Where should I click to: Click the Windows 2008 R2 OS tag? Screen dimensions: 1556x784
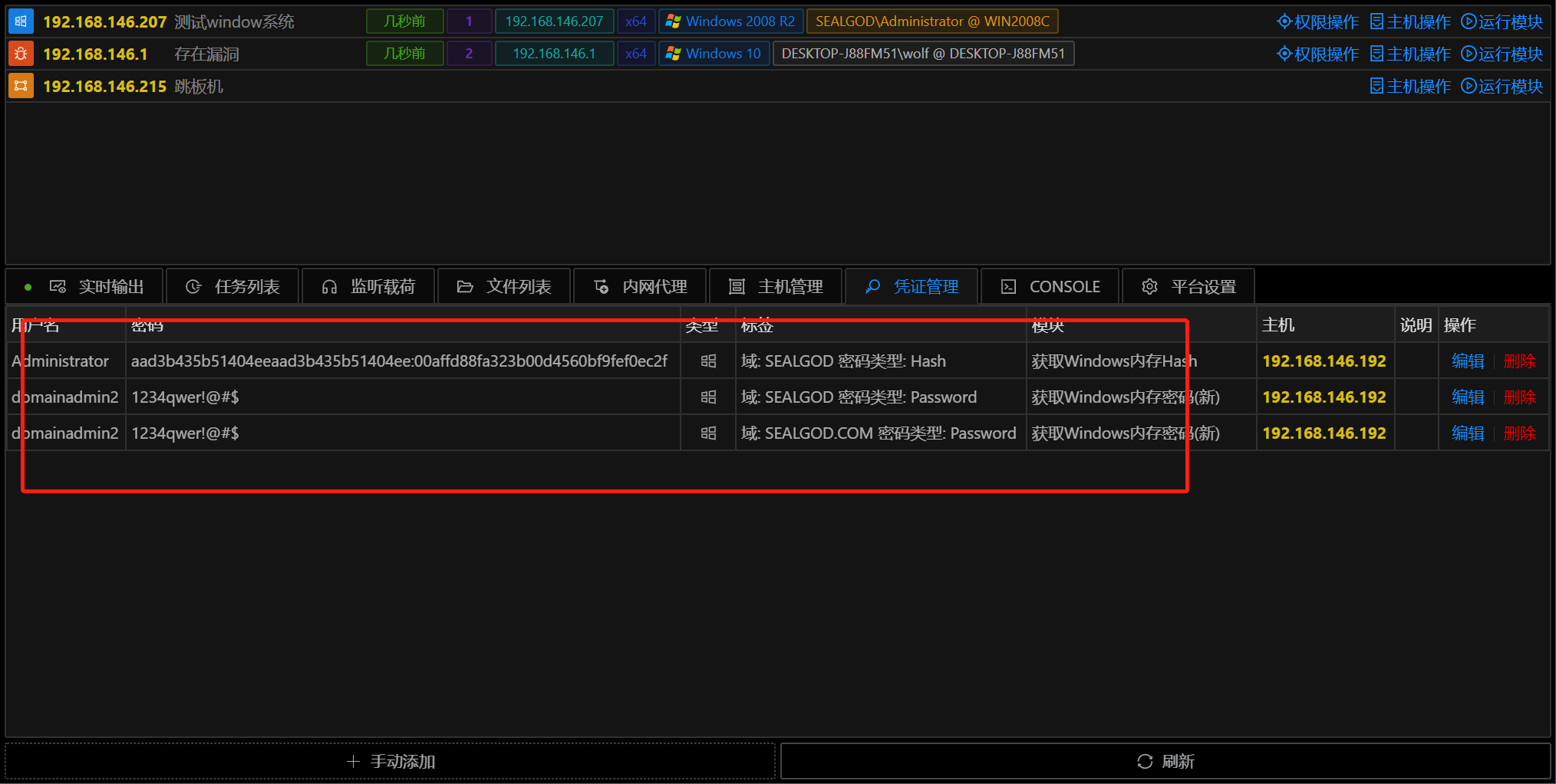(730, 21)
